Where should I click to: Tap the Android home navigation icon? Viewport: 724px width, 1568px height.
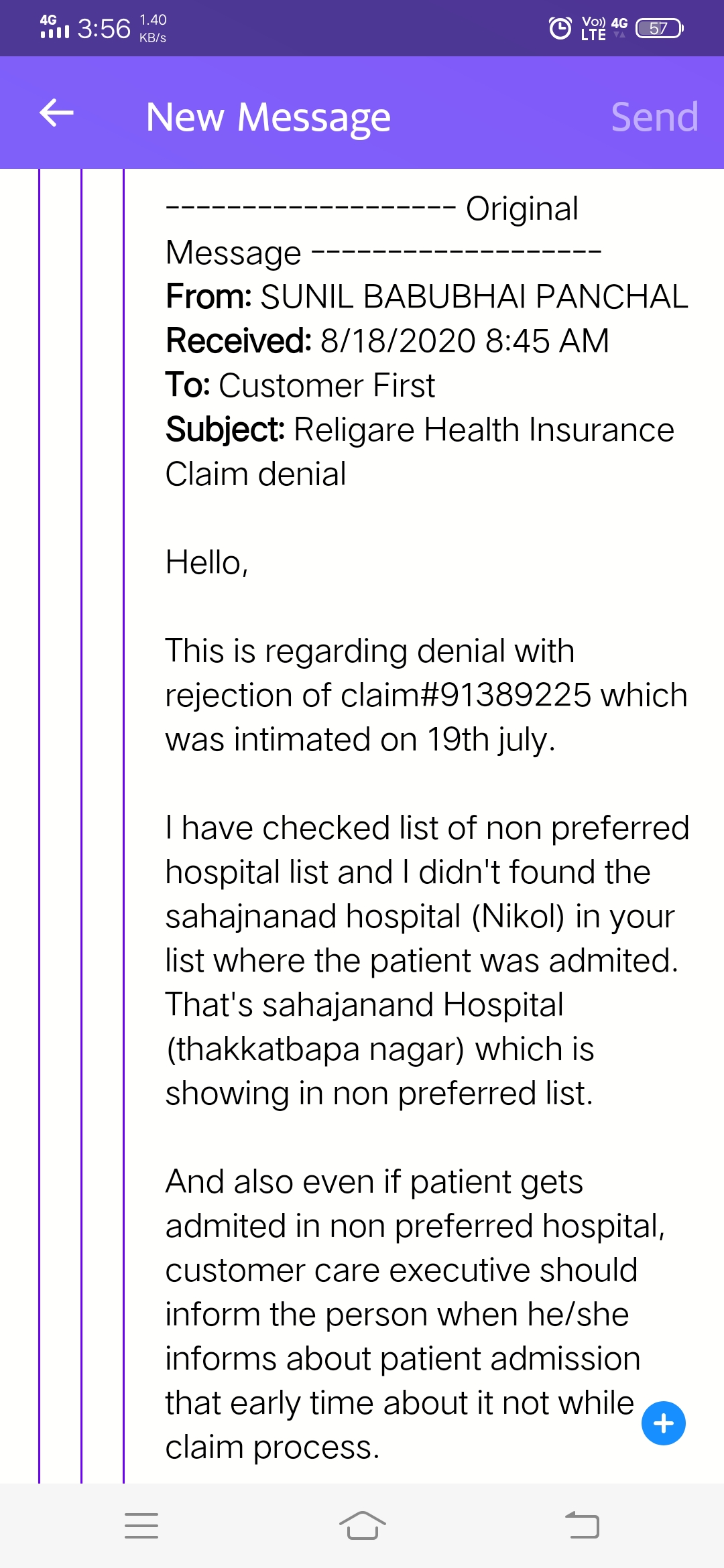(362, 1525)
